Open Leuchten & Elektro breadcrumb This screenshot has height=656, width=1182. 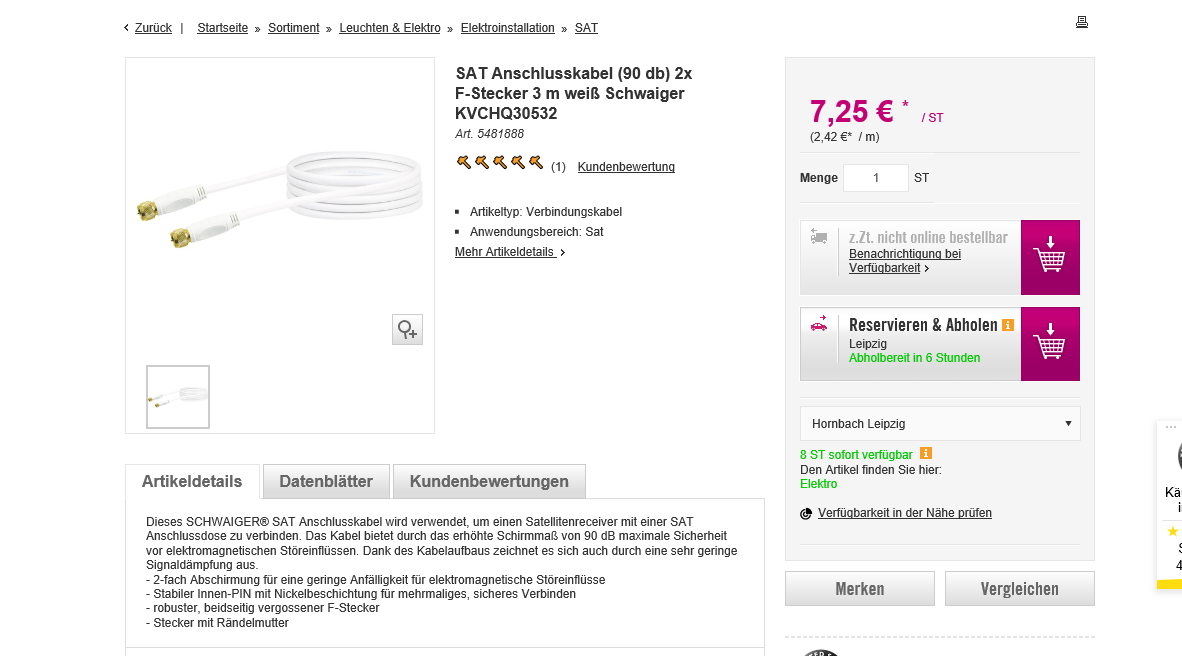pyautogui.click(x=390, y=28)
